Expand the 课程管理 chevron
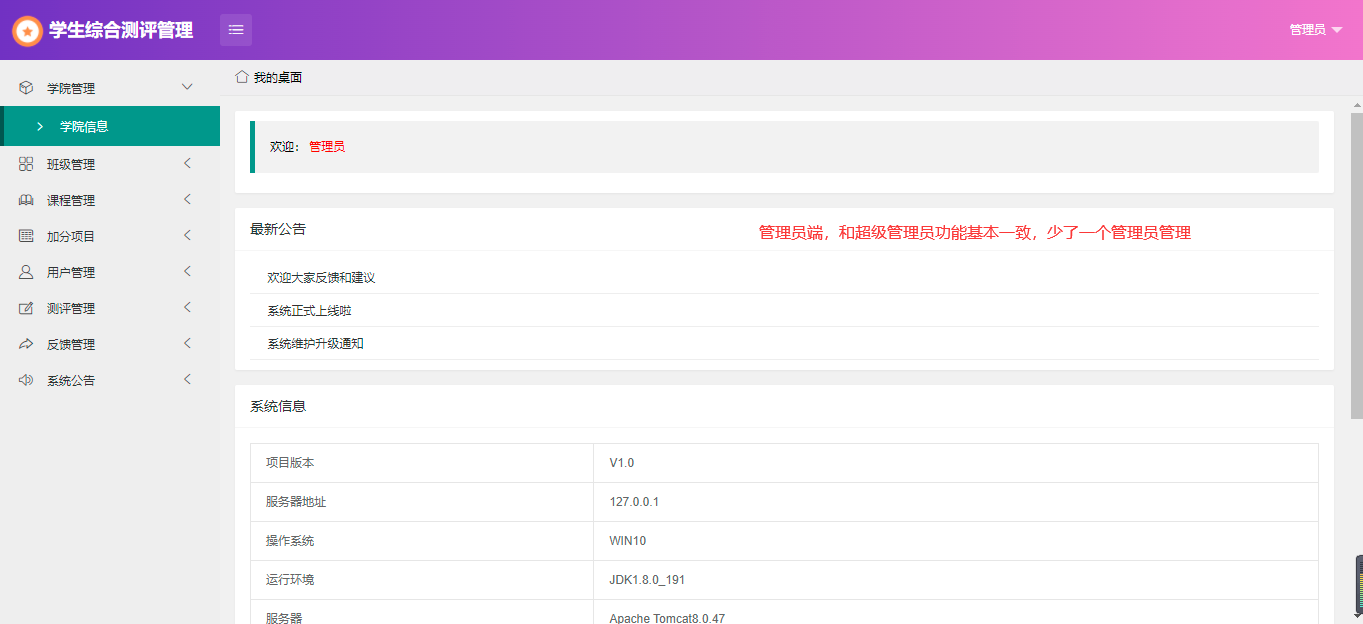This screenshot has width=1363, height=624. pos(187,199)
